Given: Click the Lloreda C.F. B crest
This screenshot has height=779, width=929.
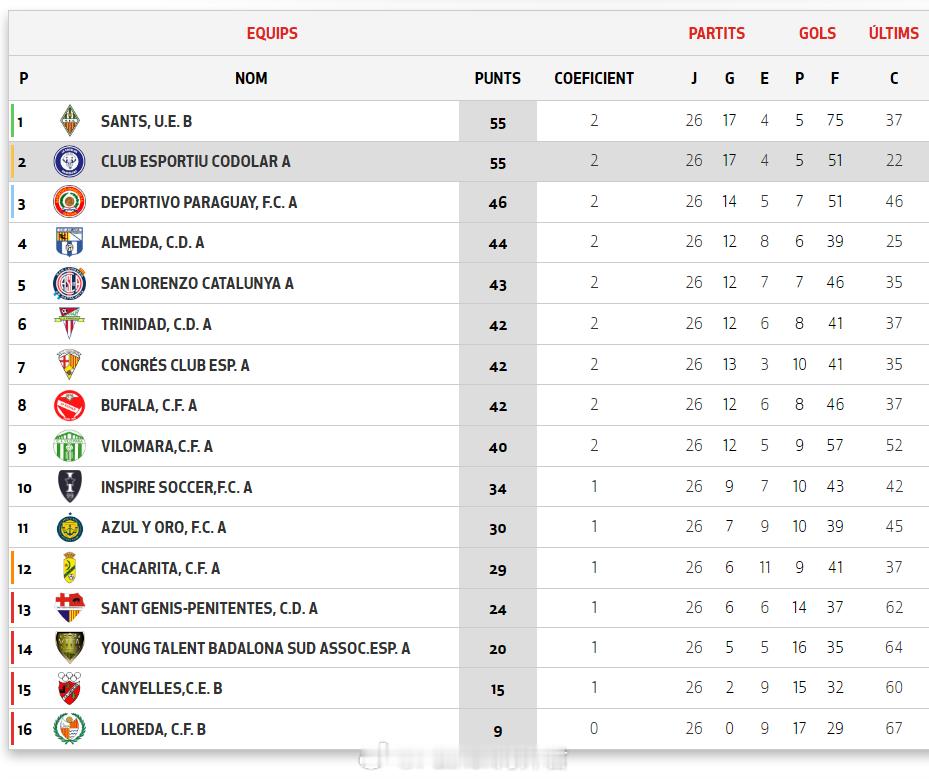Looking at the screenshot, I should [x=69, y=729].
